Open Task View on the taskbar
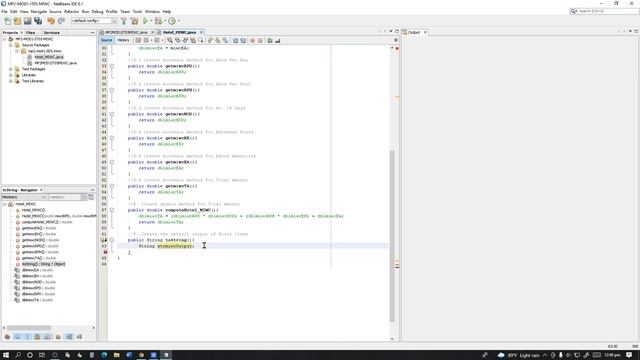This screenshot has height=360, width=640. [x=42, y=355]
